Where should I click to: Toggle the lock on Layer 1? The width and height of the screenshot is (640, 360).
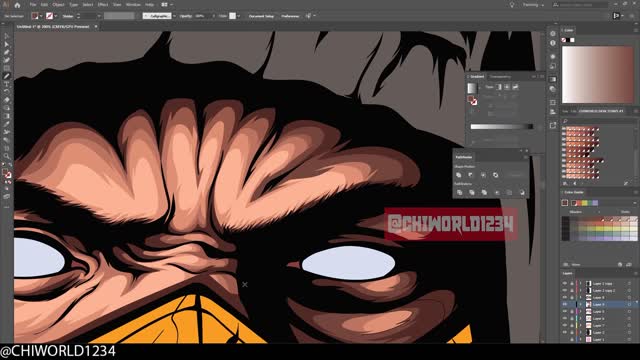pyautogui.click(x=571, y=340)
